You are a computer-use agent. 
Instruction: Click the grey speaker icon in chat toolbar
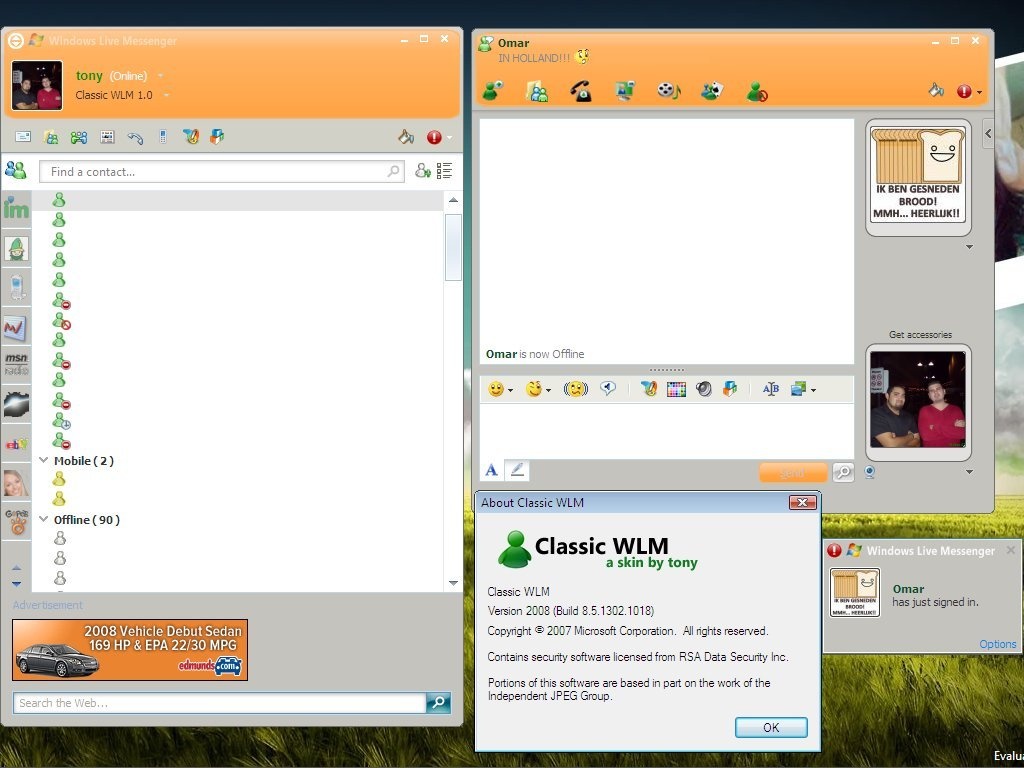[704, 389]
